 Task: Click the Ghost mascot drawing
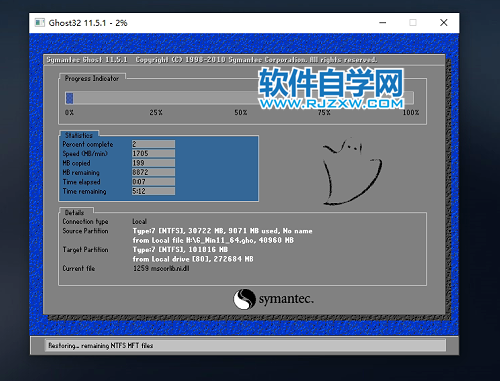(352, 171)
